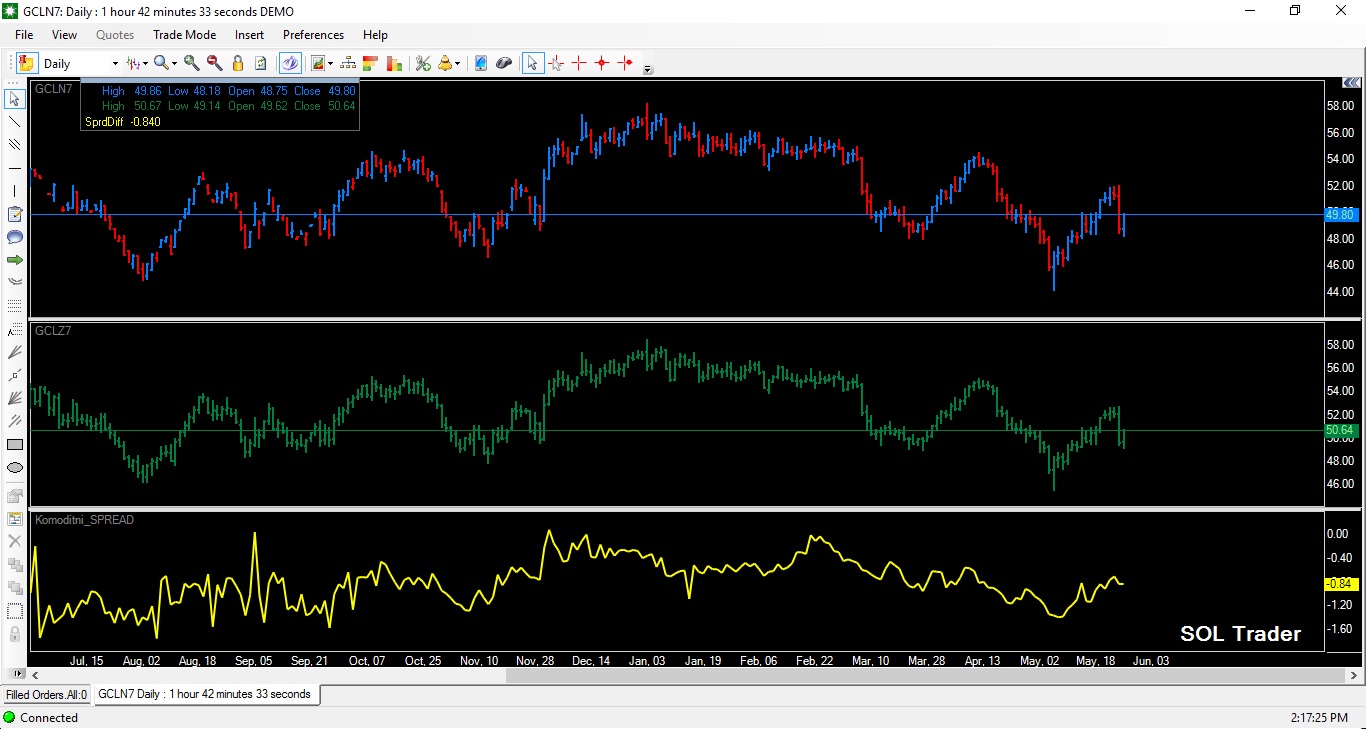1366x729 pixels.
Task: Activate the arrow cursor mode in top toolbar
Action: pyautogui.click(x=532, y=63)
